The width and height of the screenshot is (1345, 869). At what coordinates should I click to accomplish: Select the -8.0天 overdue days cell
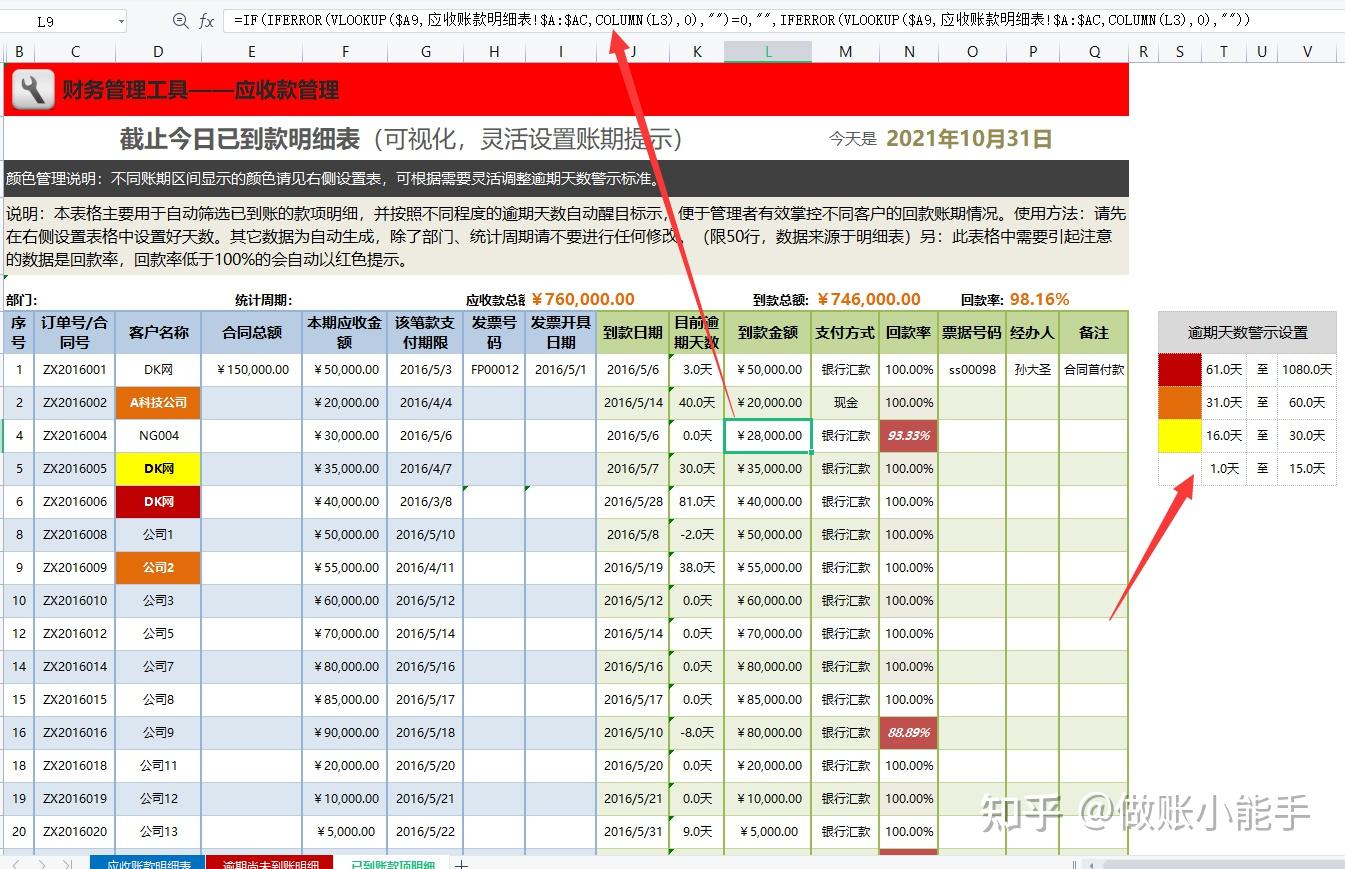click(697, 733)
